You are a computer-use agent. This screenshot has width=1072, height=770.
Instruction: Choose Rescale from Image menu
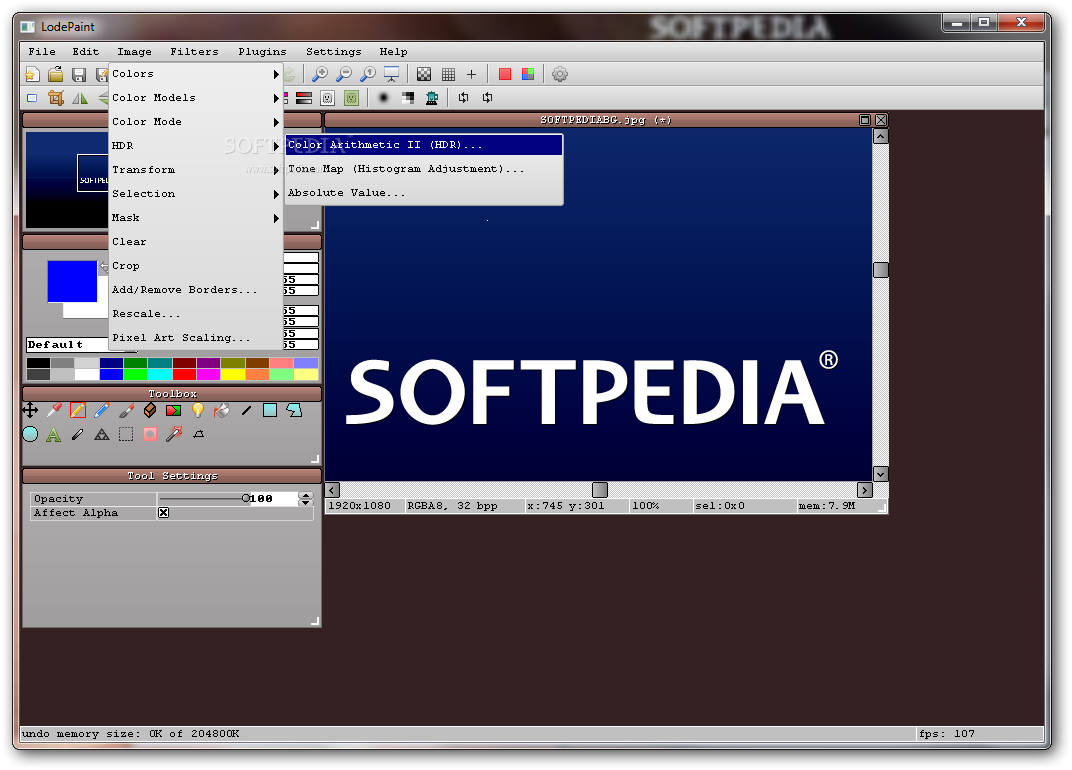pyautogui.click(x=196, y=313)
